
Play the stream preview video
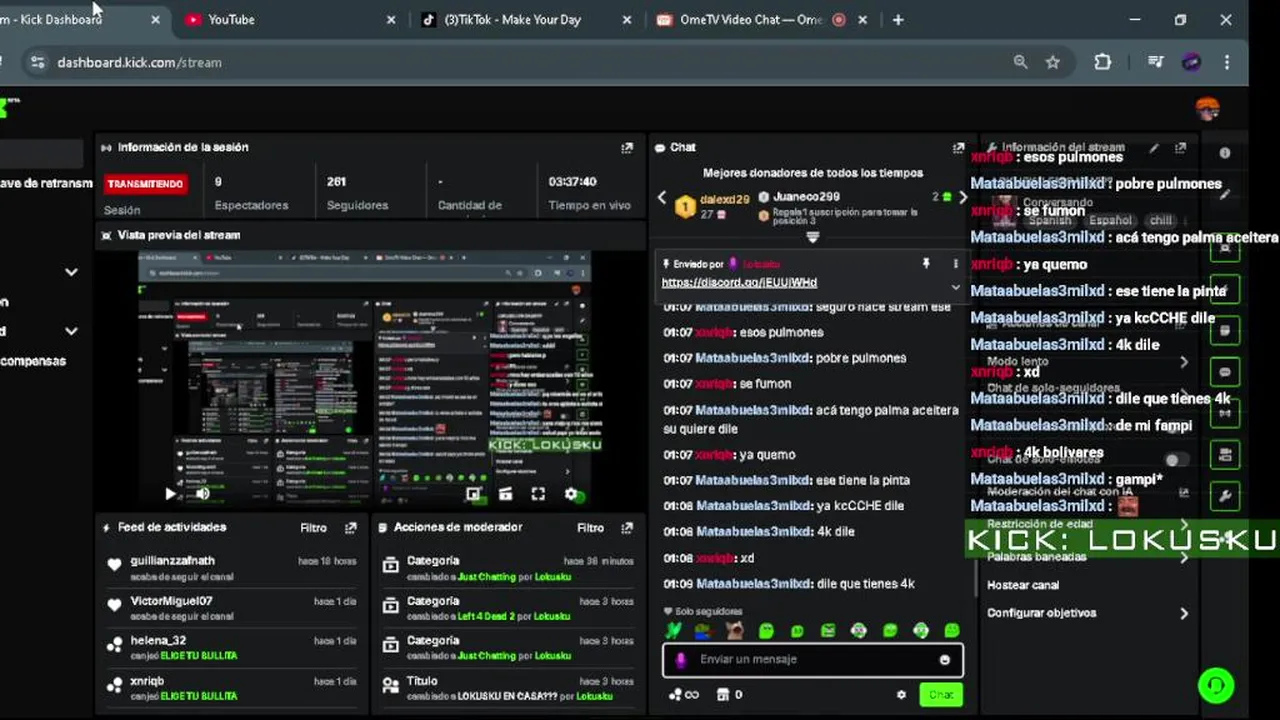(x=171, y=493)
